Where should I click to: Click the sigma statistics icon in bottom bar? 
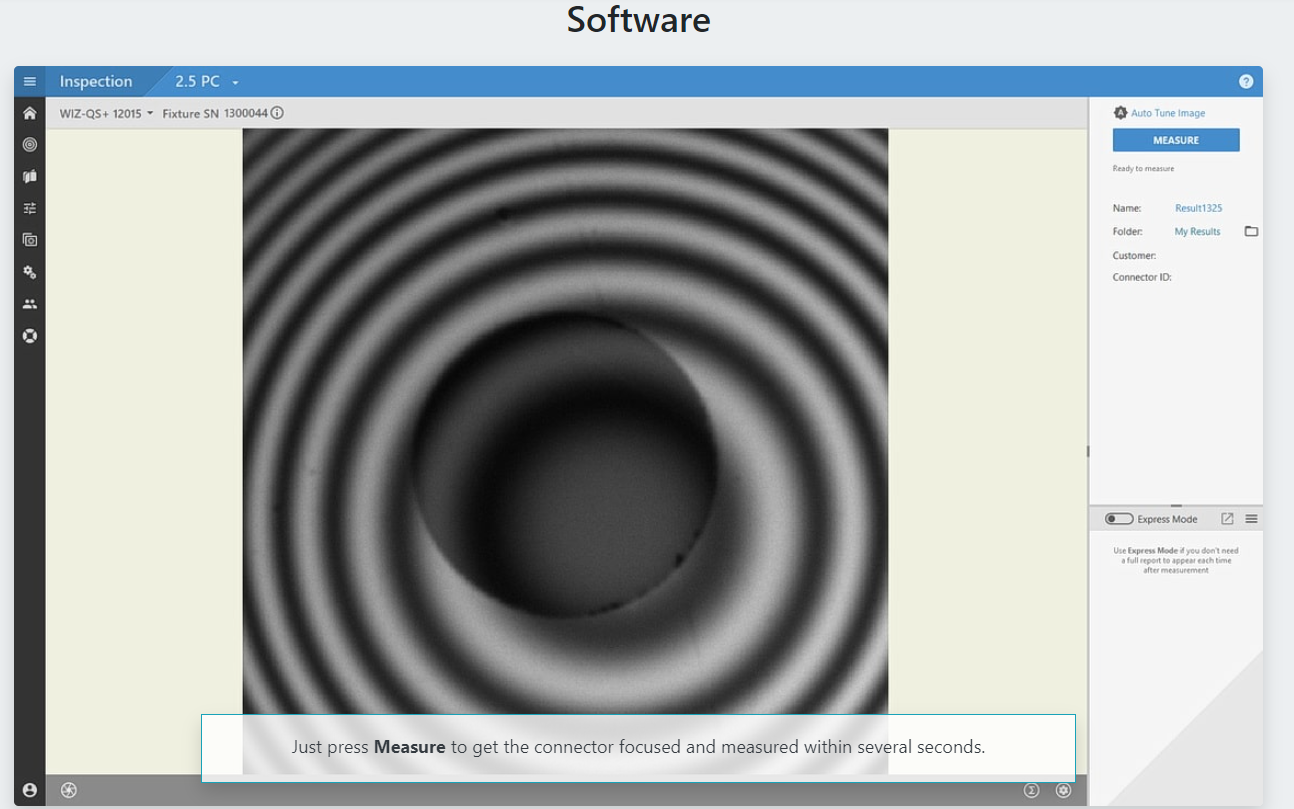1031,790
